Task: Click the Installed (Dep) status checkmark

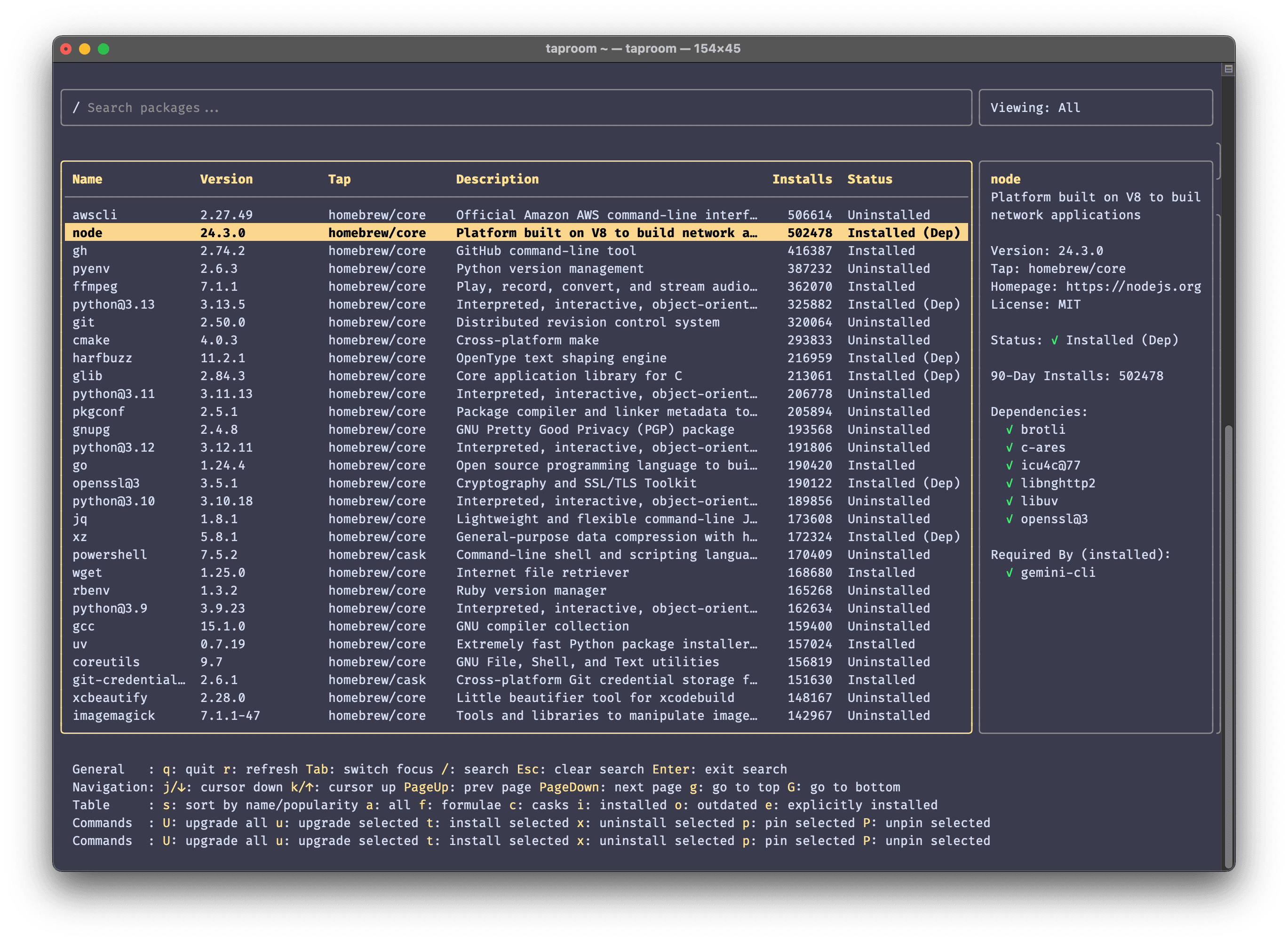Action: point(1055,340)
